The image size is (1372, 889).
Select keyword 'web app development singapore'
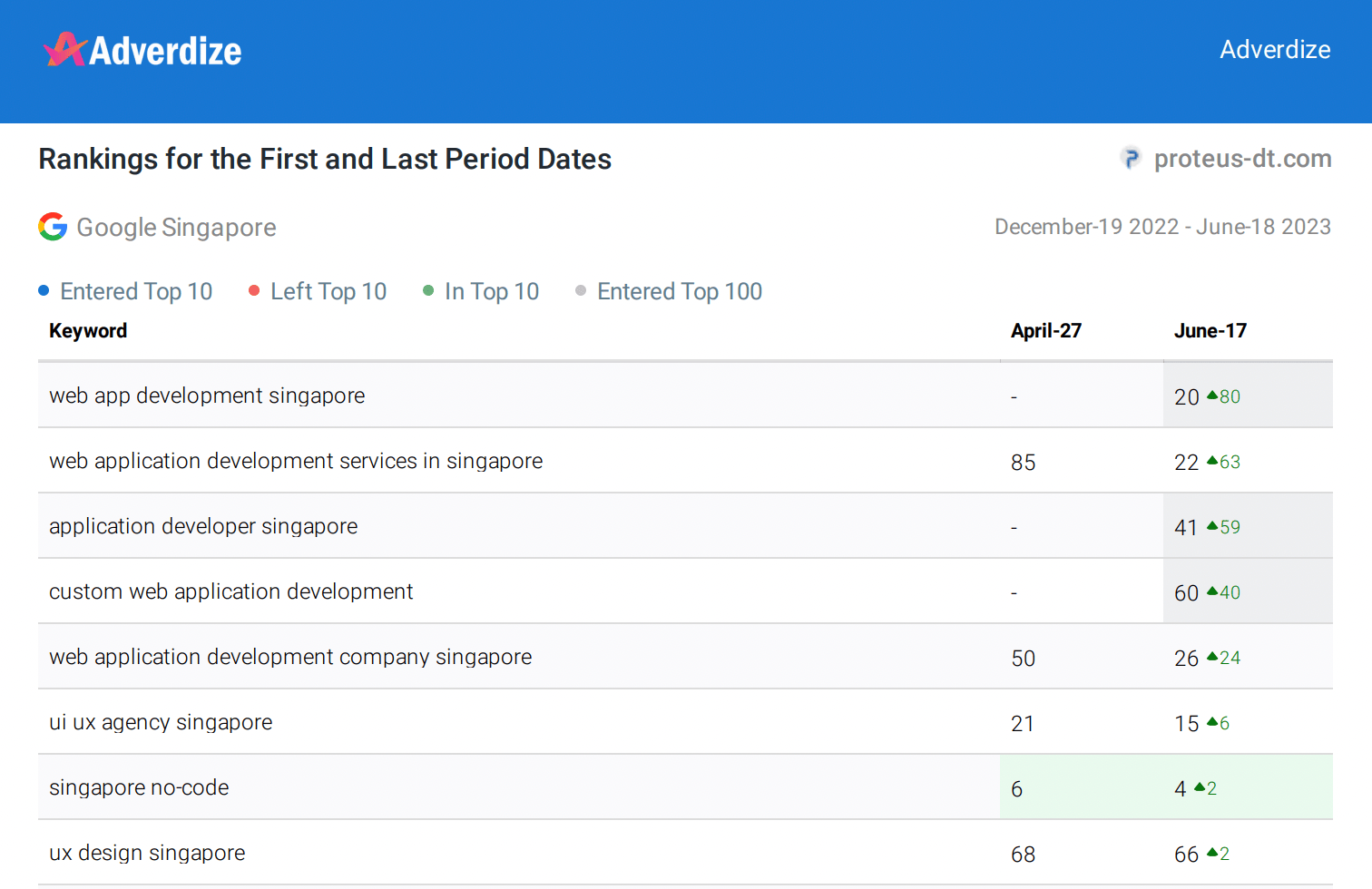pos(207,396)
